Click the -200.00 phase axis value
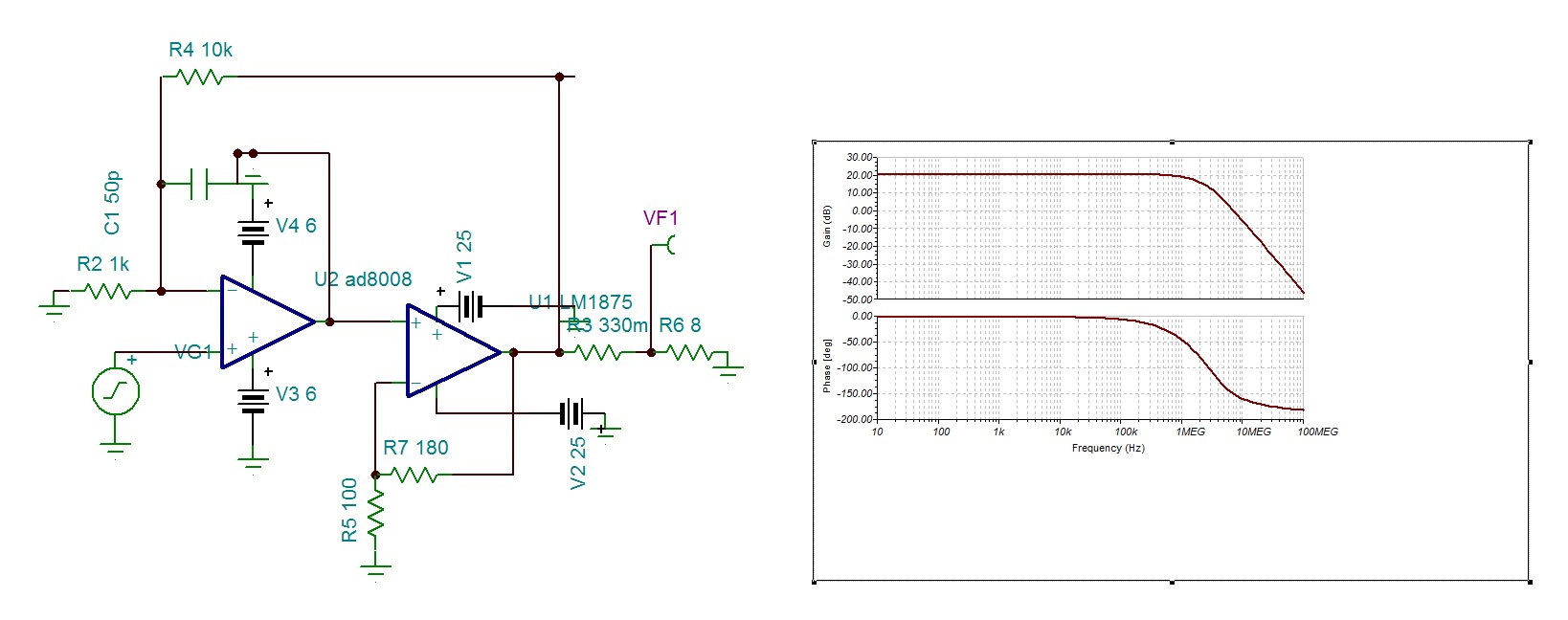 [856, 419]
